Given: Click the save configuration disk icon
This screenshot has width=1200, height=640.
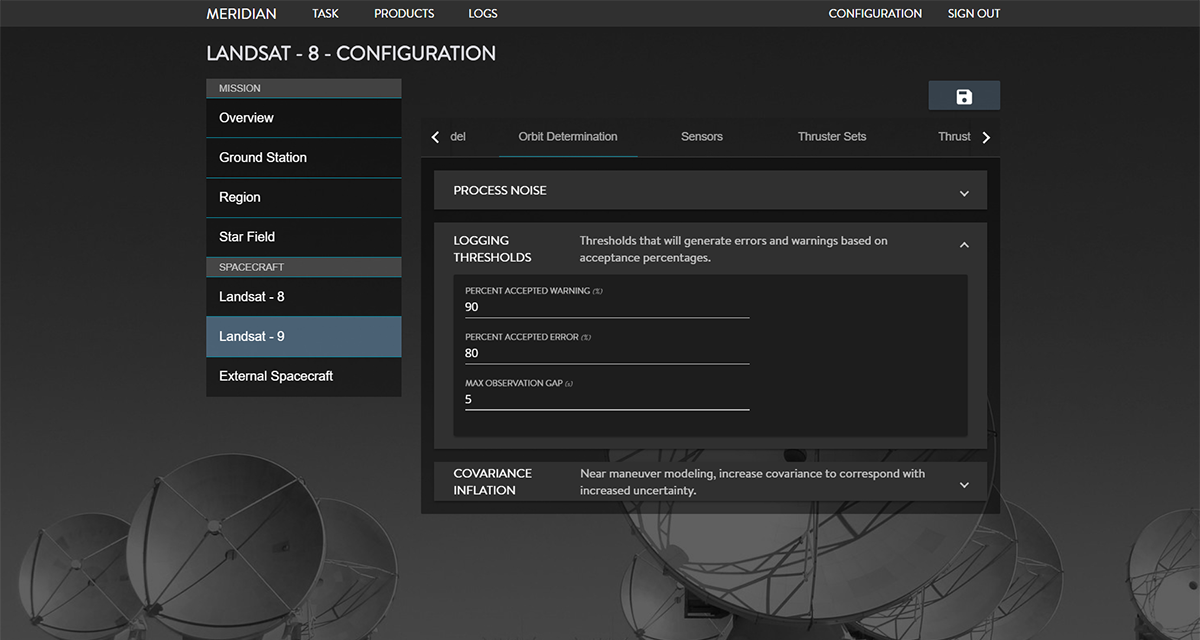Looking at the screenshot, I should (964, 96).
